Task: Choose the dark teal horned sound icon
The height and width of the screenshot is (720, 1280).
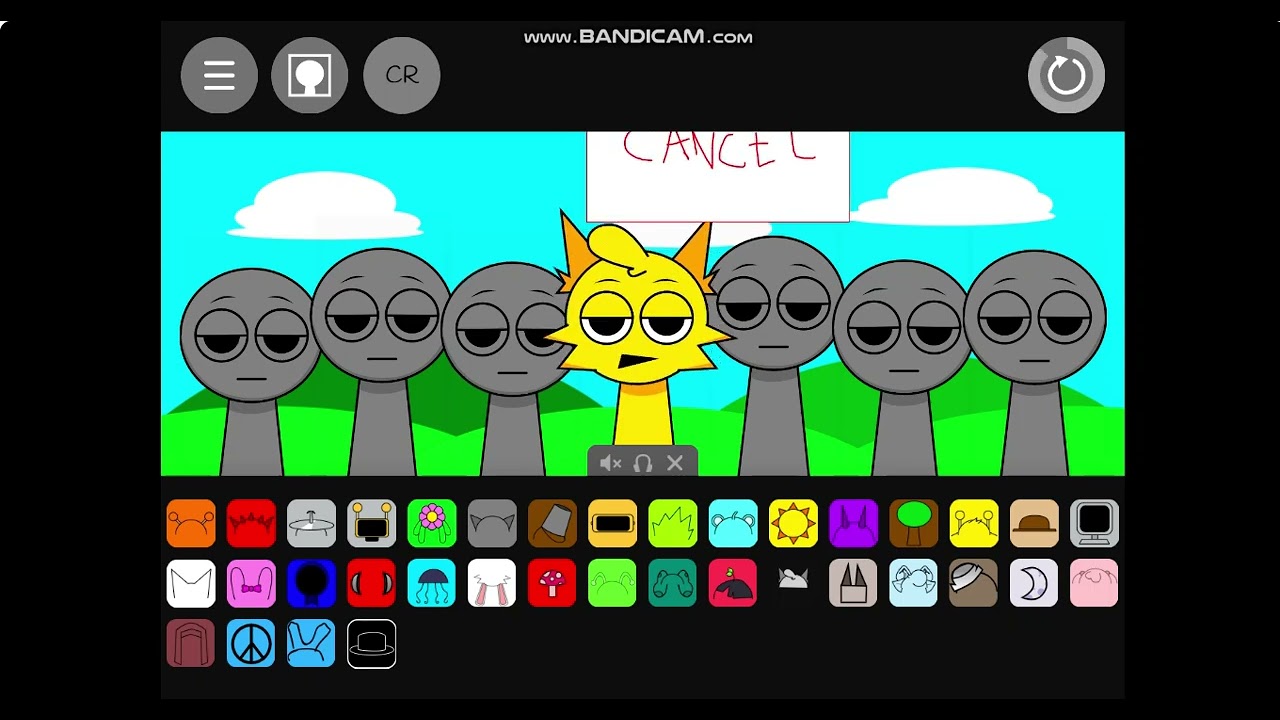Action: click(x=673, y=584)
